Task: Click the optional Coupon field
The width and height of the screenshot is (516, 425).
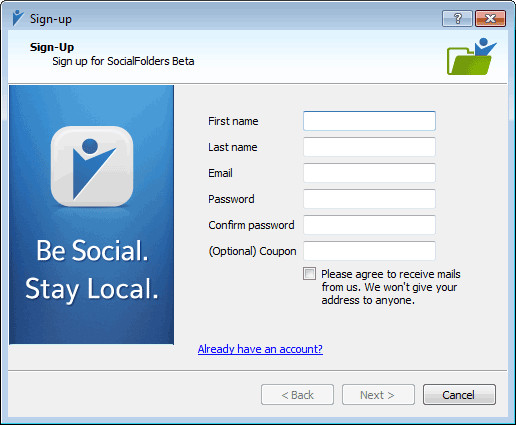Action: click(x=369, y=251)
